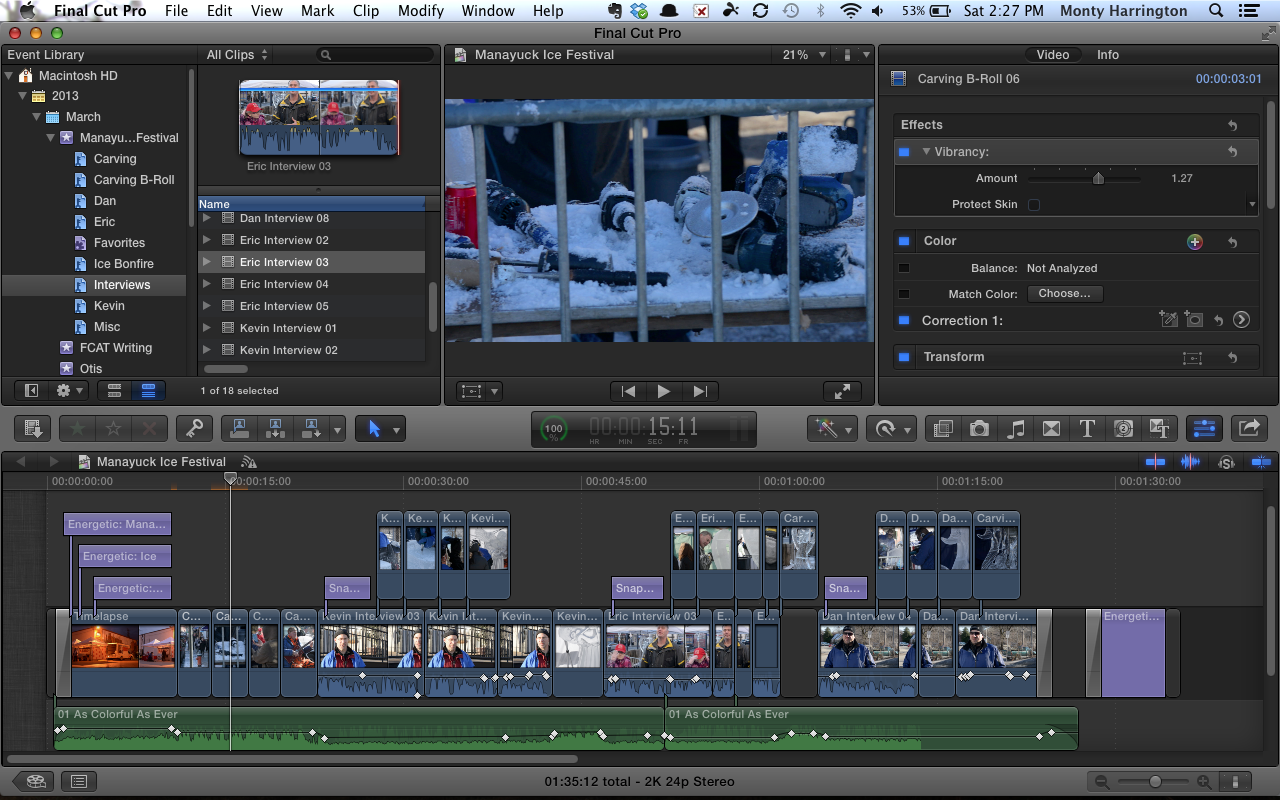
Task: Click the Insert clip edit icon
Action: click(x=274, y=429)
